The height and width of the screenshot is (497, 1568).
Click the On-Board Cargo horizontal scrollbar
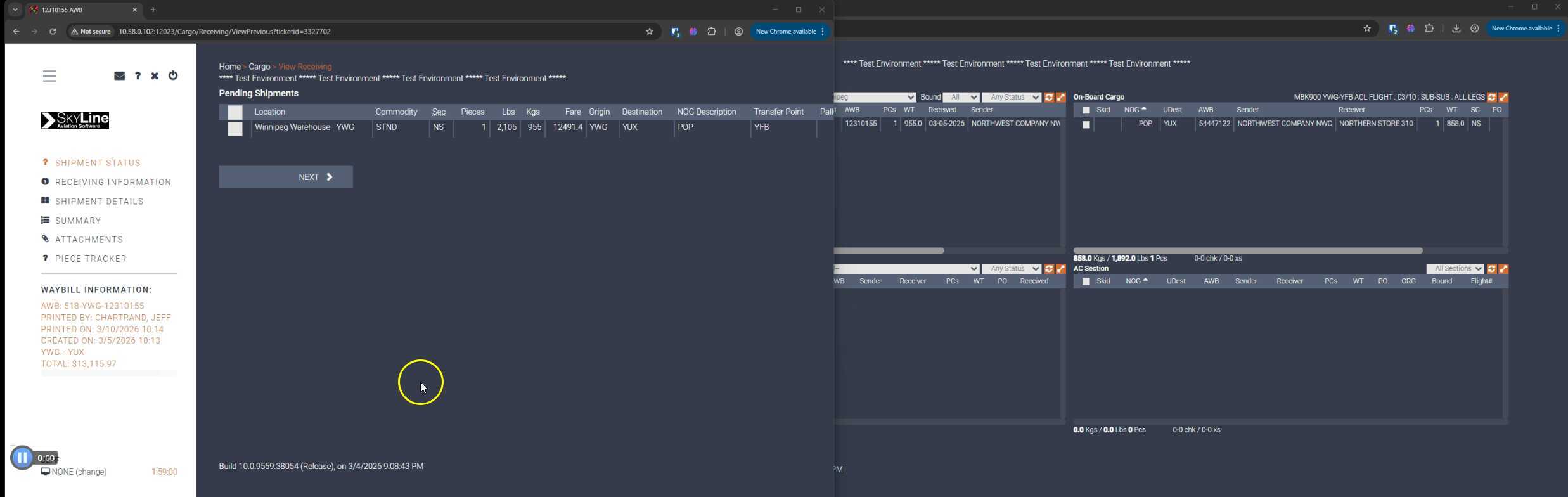tap(1247, 250)
